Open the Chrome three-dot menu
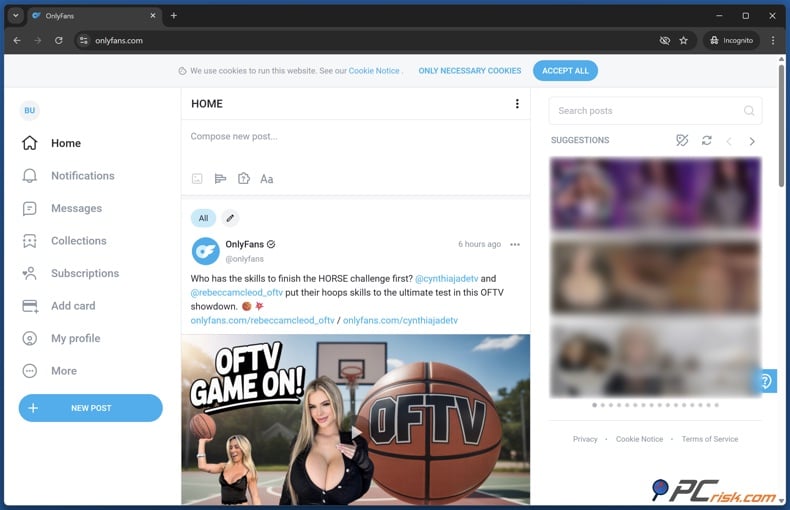This screenshot has height=510, width=790. 773,40
